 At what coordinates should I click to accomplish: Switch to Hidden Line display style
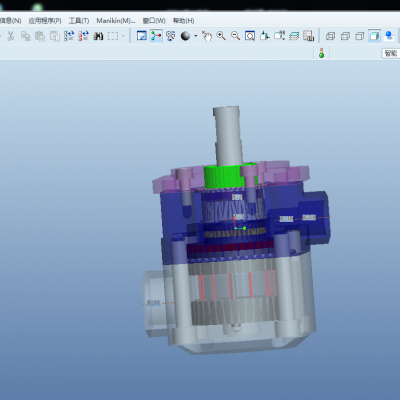pos(345,36)
